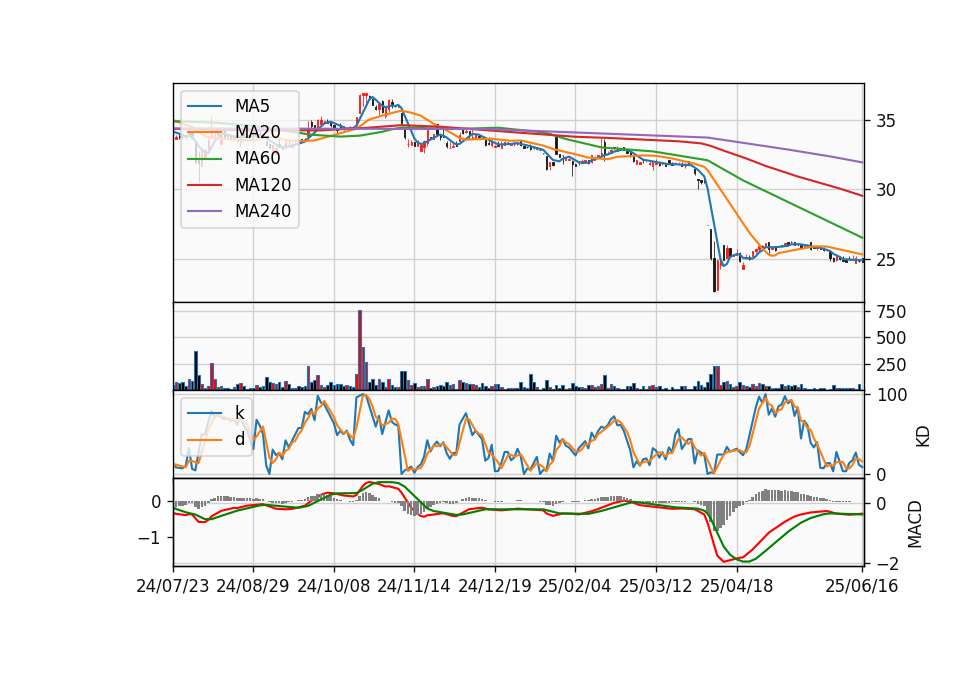Click the 24/07/23 date label
960x690 pixels.
(x=173, y=586)
